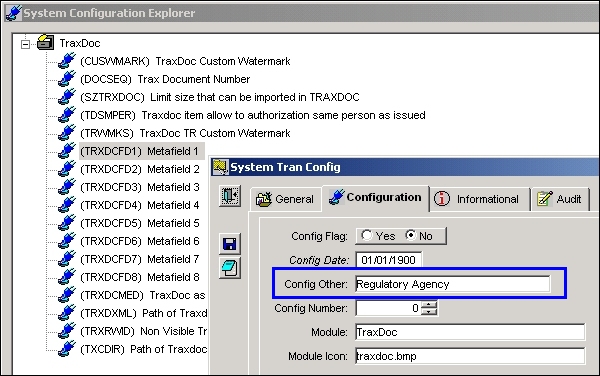Select (TXCDIR) Path of Traxdoc entry
The width and height of the screenshot is (600, 376).
pyautogui.click(x=143, y=349)
